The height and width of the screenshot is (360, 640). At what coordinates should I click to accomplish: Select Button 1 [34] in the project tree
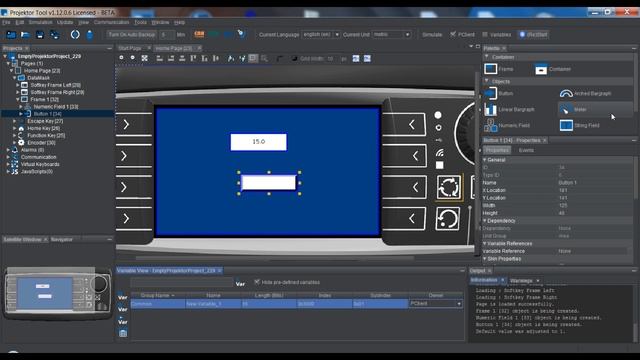click(x=47, y=114)
